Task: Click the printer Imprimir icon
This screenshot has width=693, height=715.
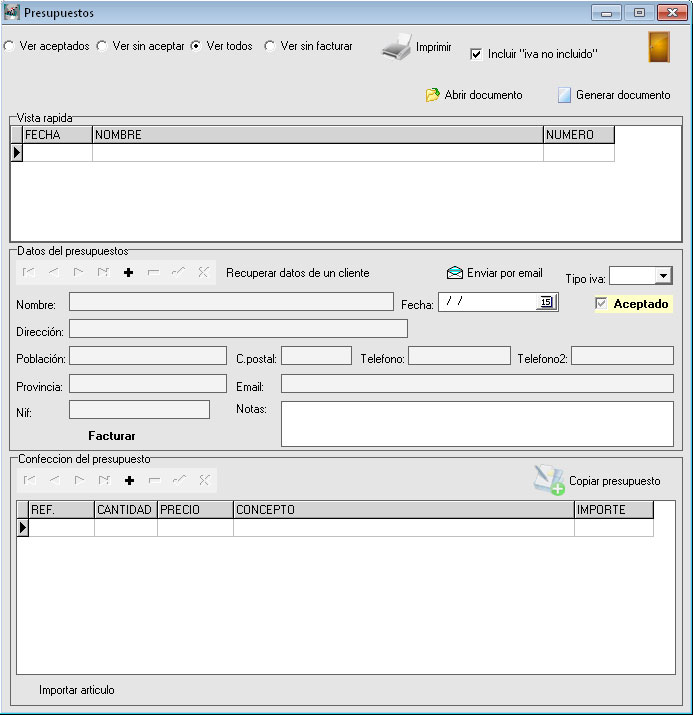Action: [397, 48]
